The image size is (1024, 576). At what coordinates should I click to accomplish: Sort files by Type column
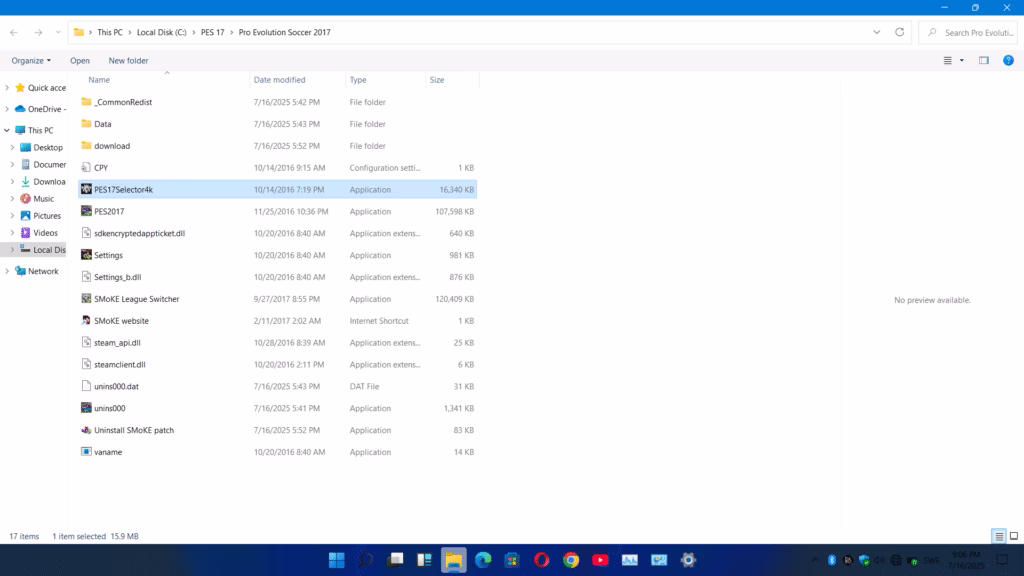358,80
